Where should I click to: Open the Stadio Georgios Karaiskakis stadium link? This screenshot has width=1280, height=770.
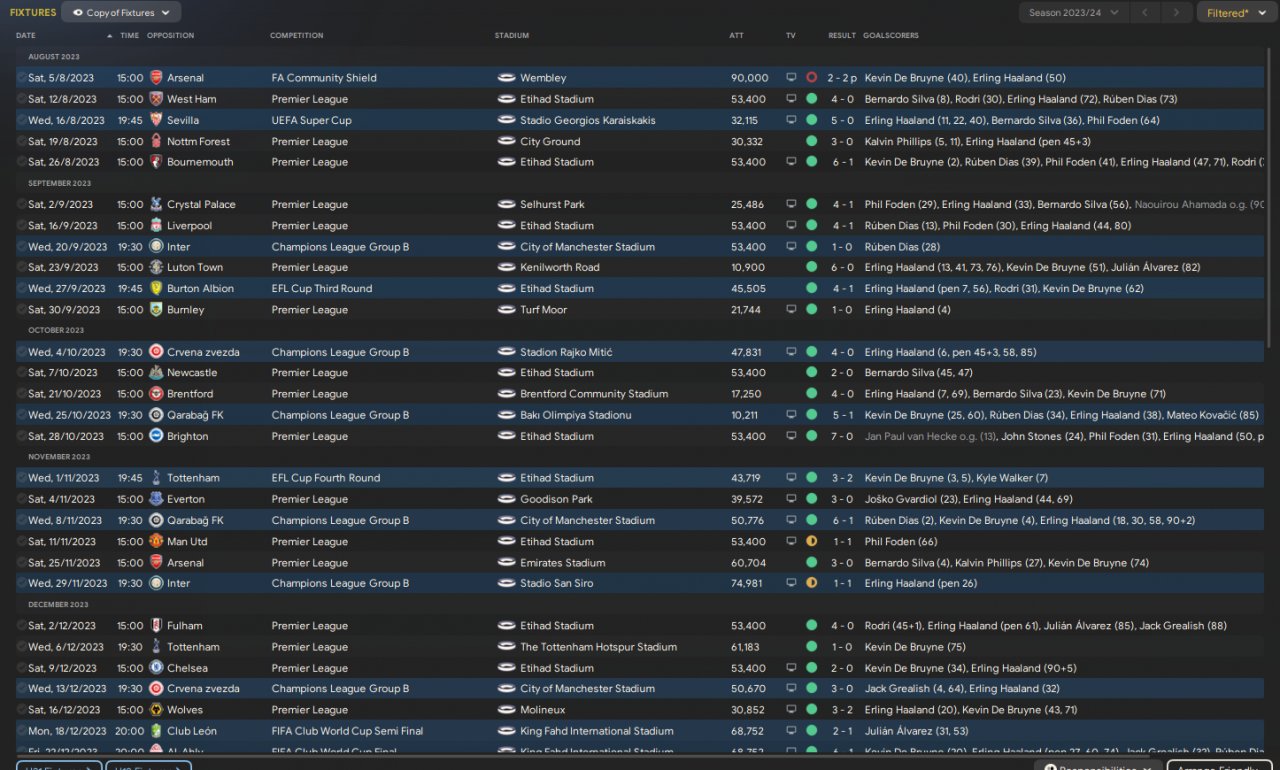(588, 120)
